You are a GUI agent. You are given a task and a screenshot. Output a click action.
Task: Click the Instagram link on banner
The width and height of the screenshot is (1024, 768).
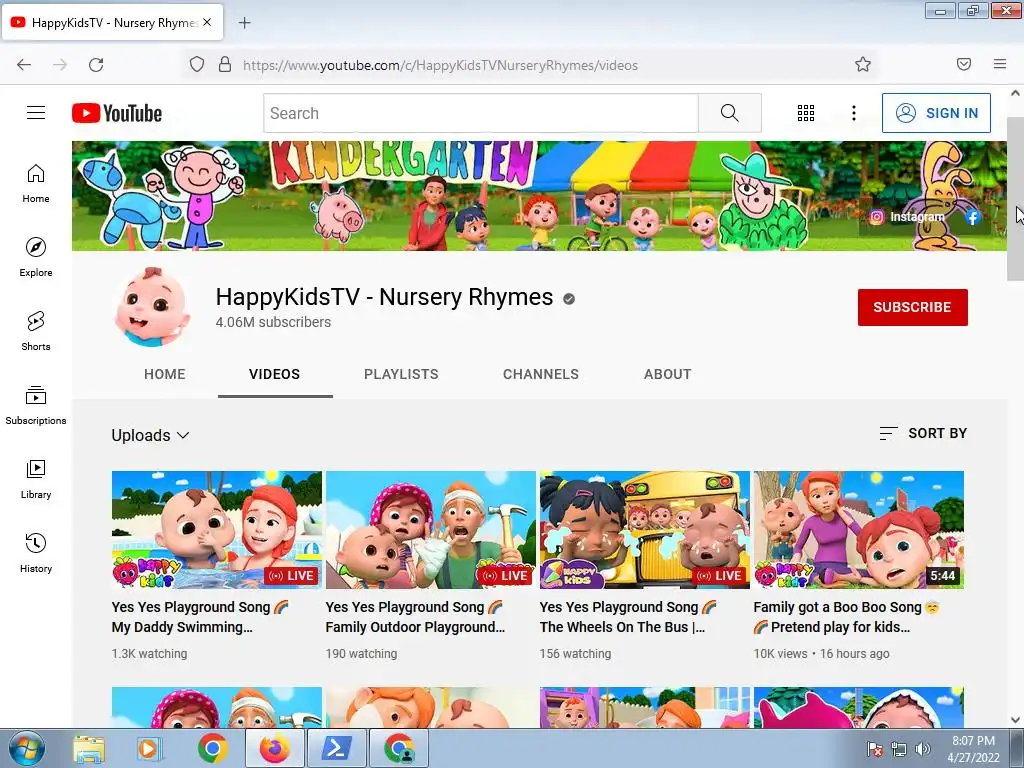tap(907, 217)
